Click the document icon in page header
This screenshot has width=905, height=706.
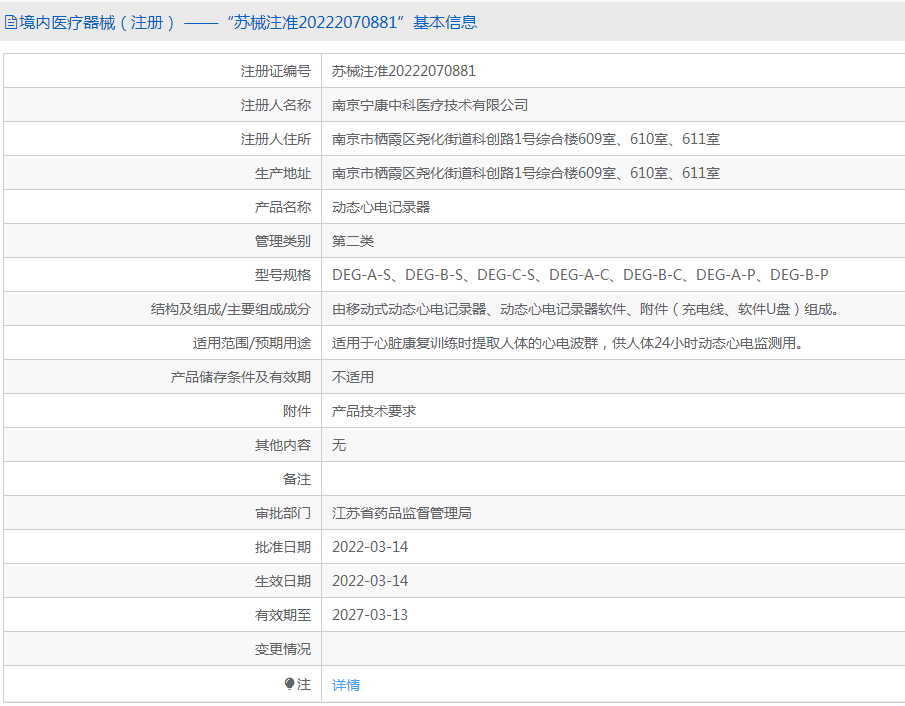pyautogui.click(x=10, y=23)
